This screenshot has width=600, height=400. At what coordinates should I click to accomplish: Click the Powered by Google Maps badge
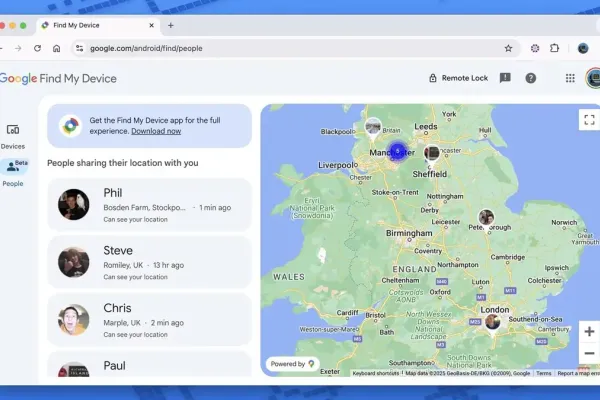(x=292, y=364)
